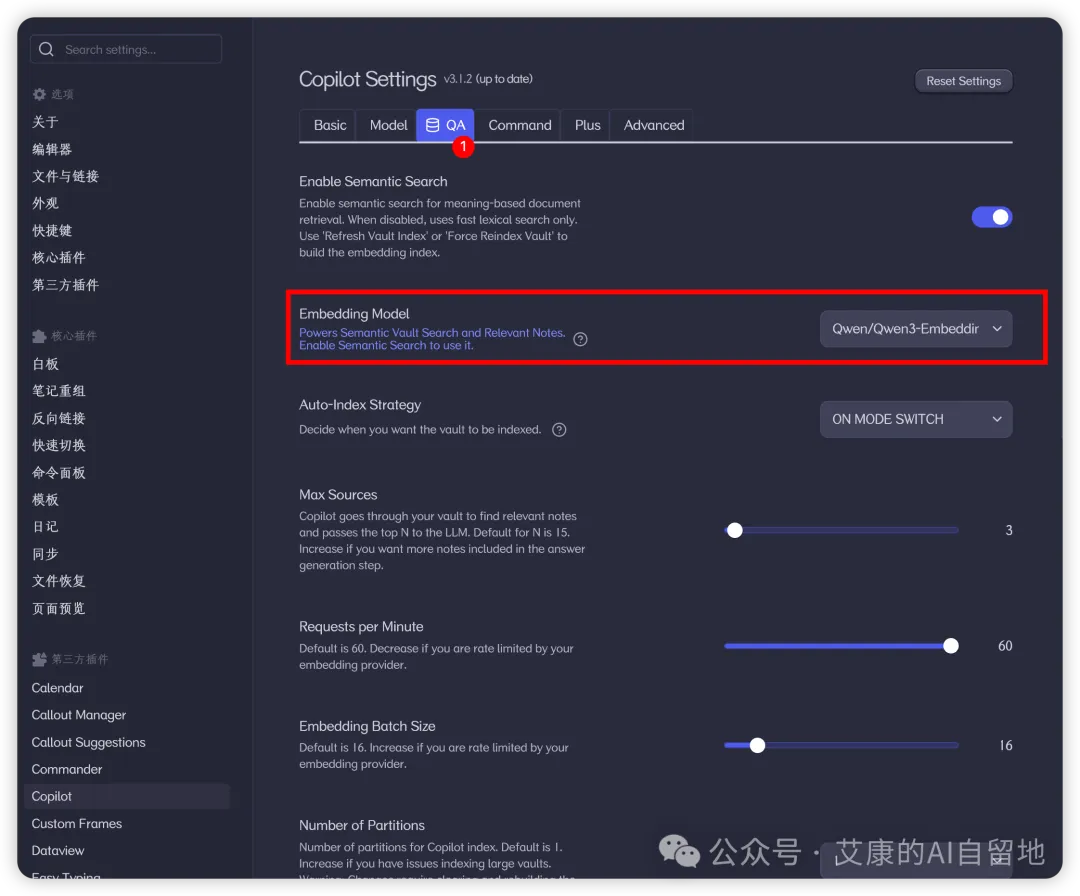Switch to the Model tab
The image size is (1080, 896).
pyautogui.click(x=388, y=125)
